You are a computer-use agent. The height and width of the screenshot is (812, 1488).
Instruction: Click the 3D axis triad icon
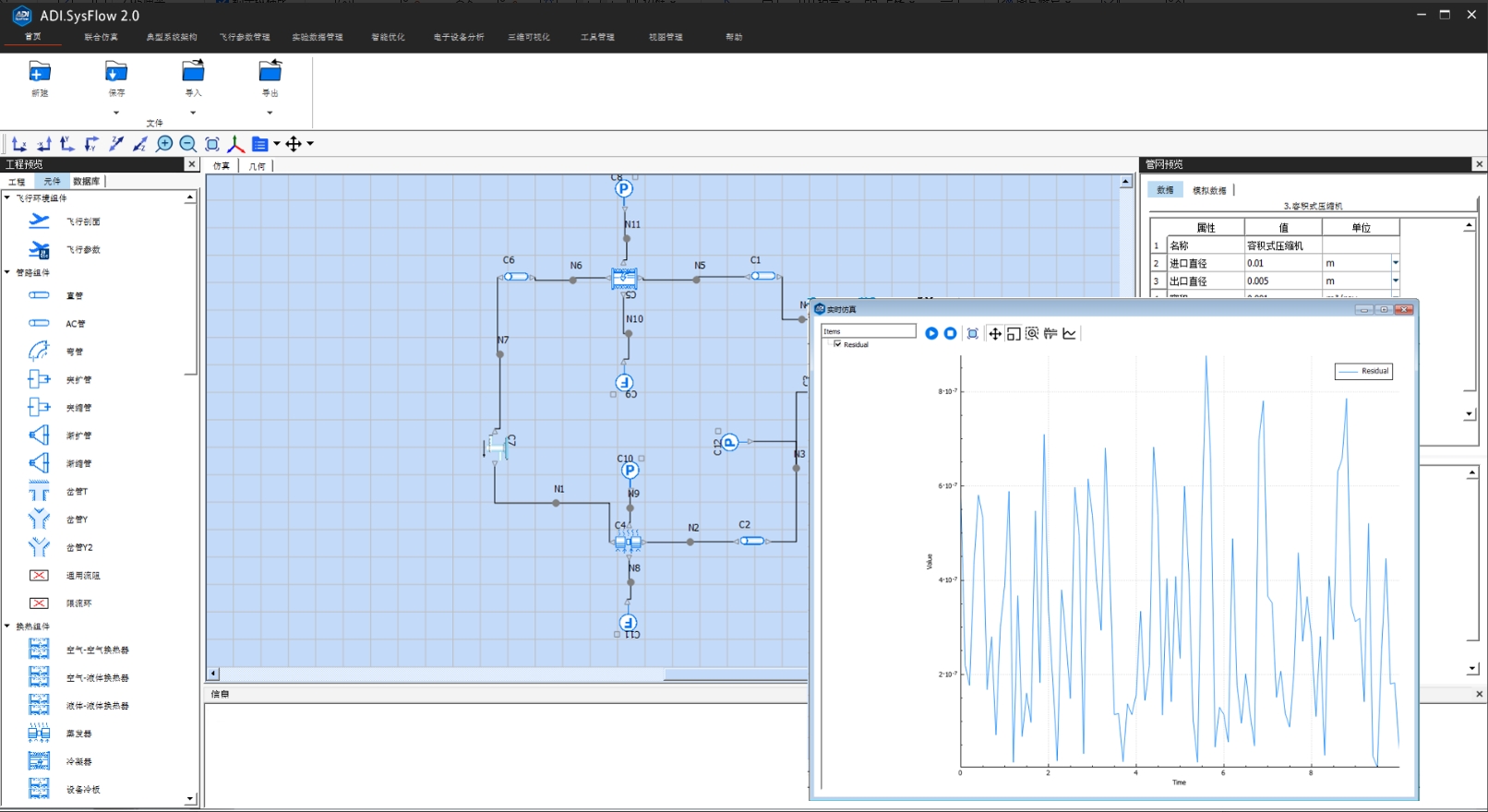pyautogui.click(x=236, y=144)
